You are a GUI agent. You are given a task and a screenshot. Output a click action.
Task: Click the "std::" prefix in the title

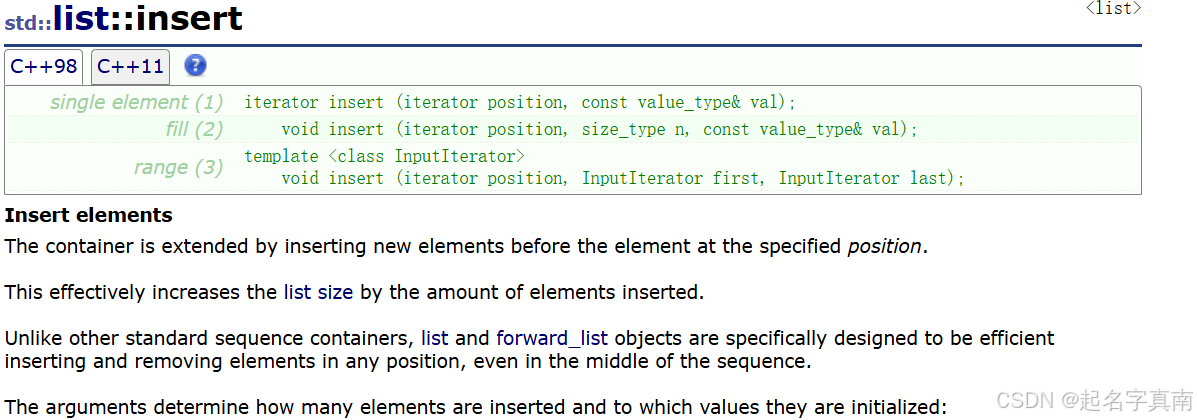(28, 22)
